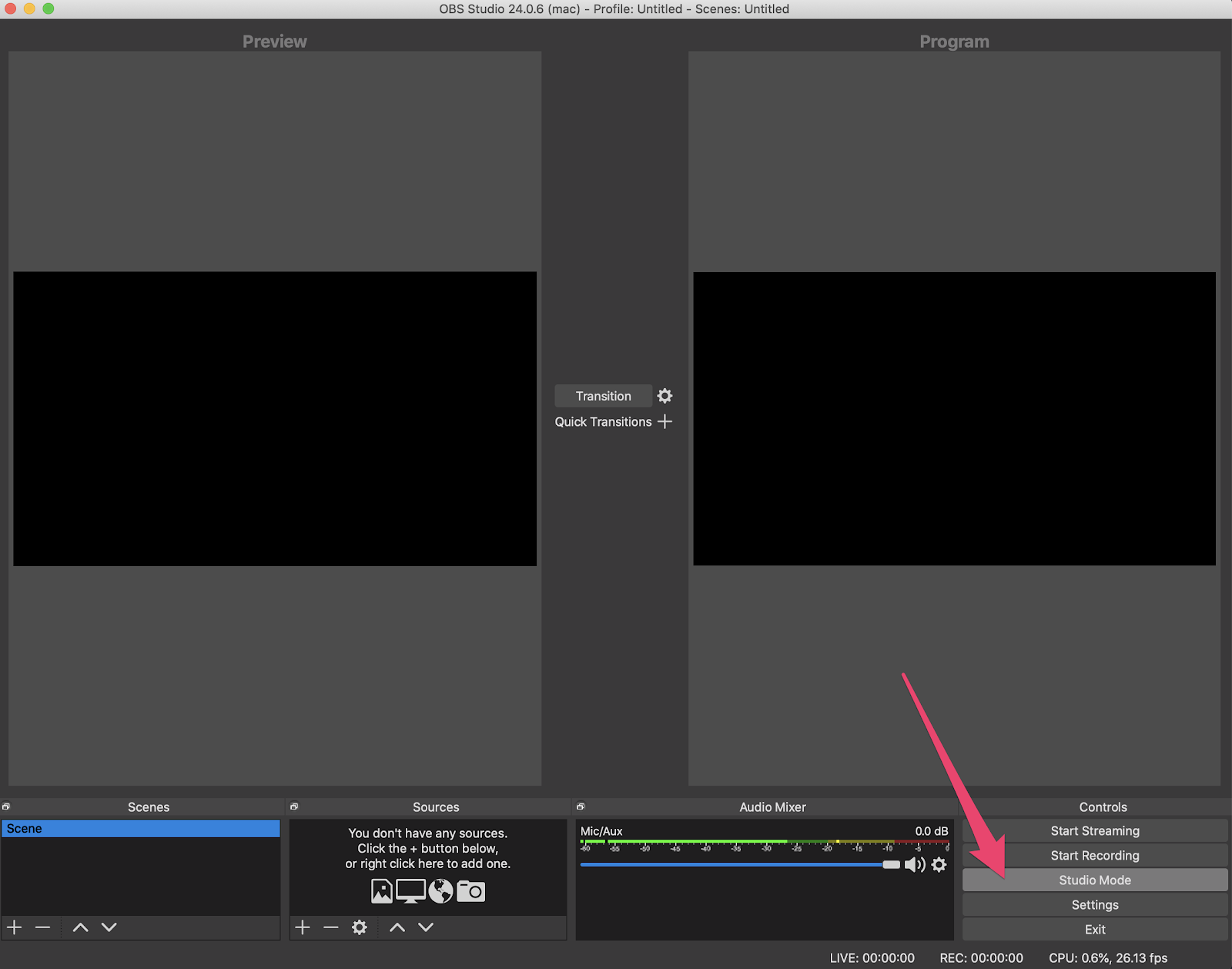Click the Scenes panel title
Image resolution: width=1232 pixels, height=969 pixels.
[149, 807]
